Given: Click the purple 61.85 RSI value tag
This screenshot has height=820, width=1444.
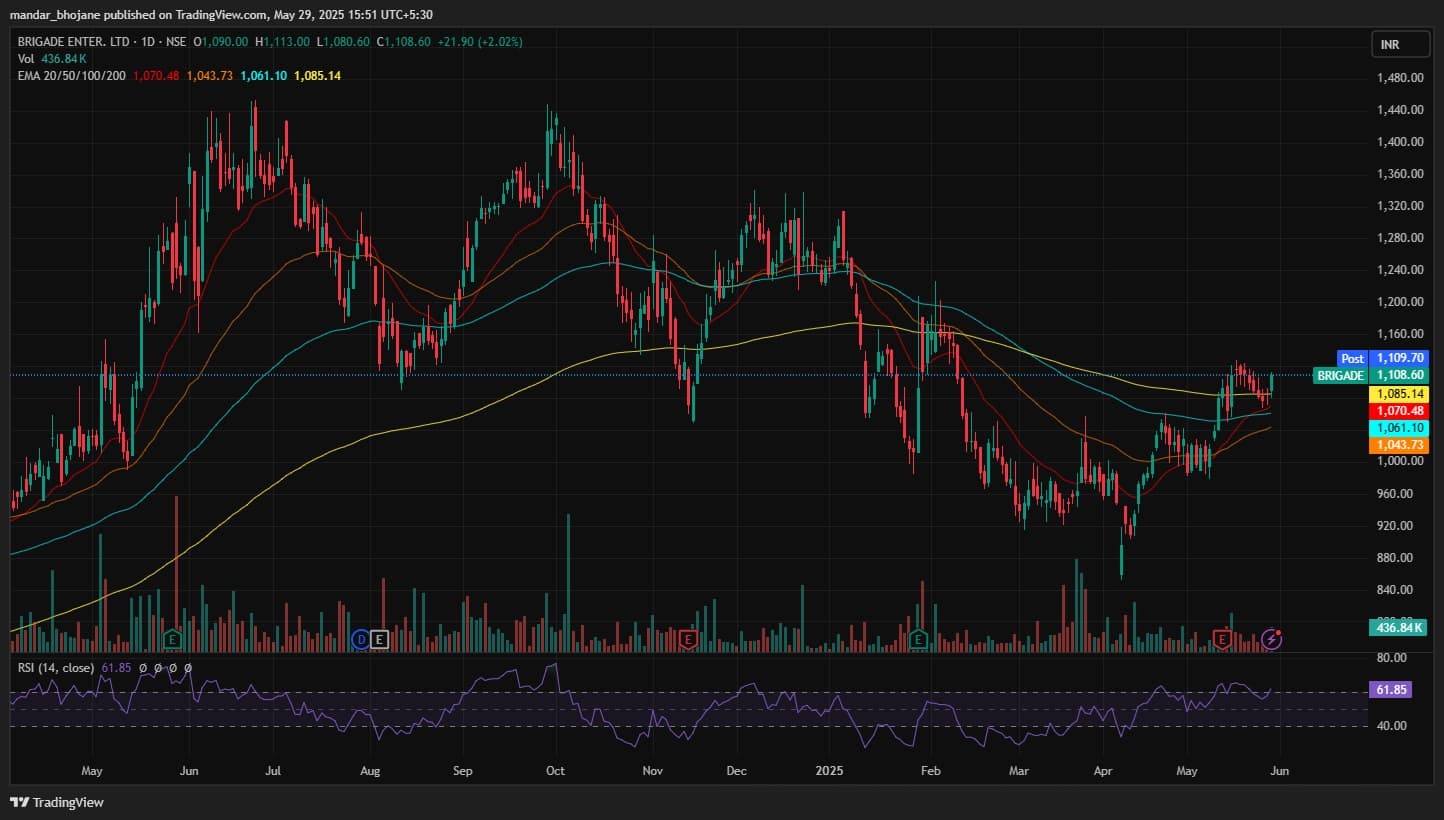Looking at the screenshot, I should click(x=1391, y=691).
